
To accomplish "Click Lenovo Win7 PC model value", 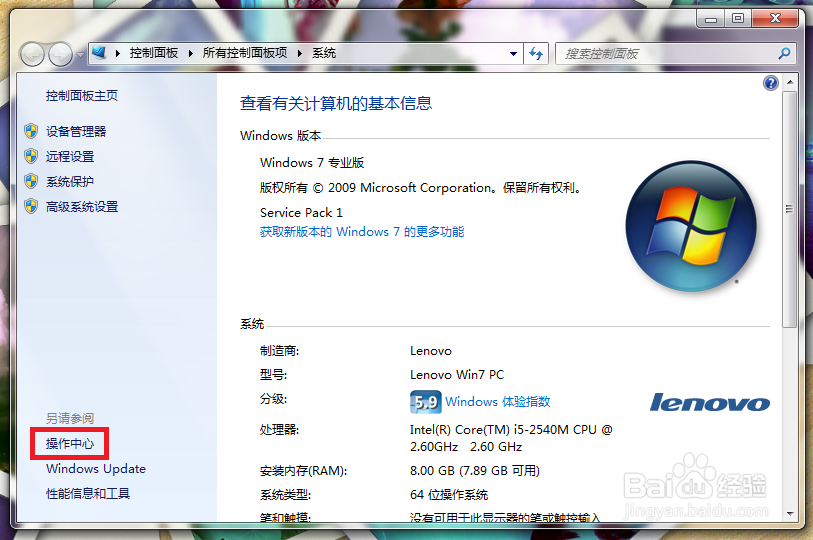I will (x=457, y=375).
